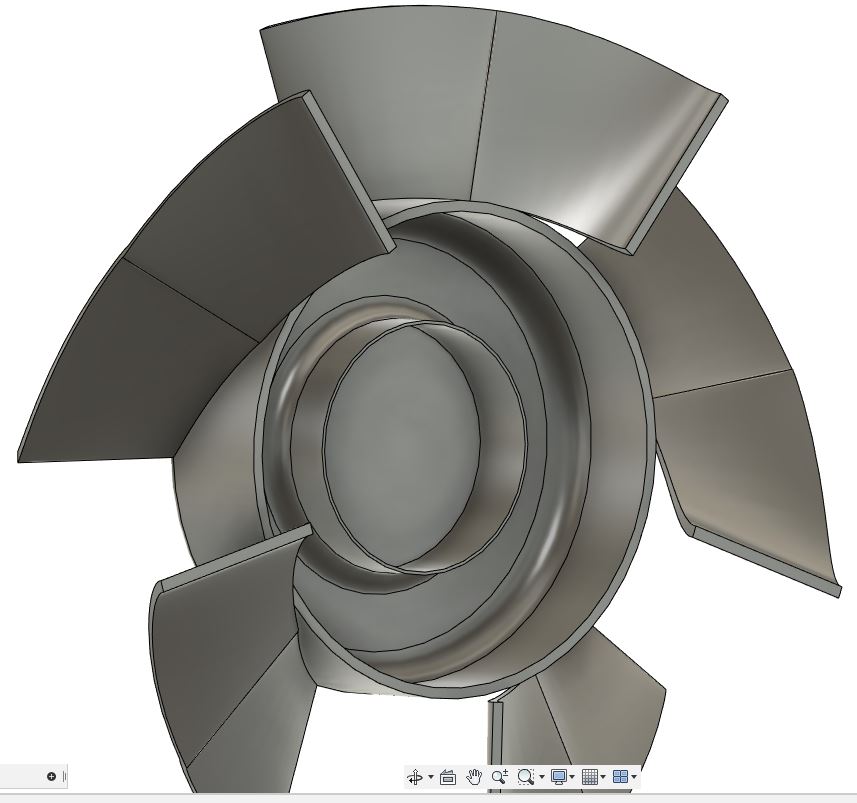This screenshot has height=803, width=857.
Task: Open the Display Settings monitor icon
Action: [x=559, y=777]
